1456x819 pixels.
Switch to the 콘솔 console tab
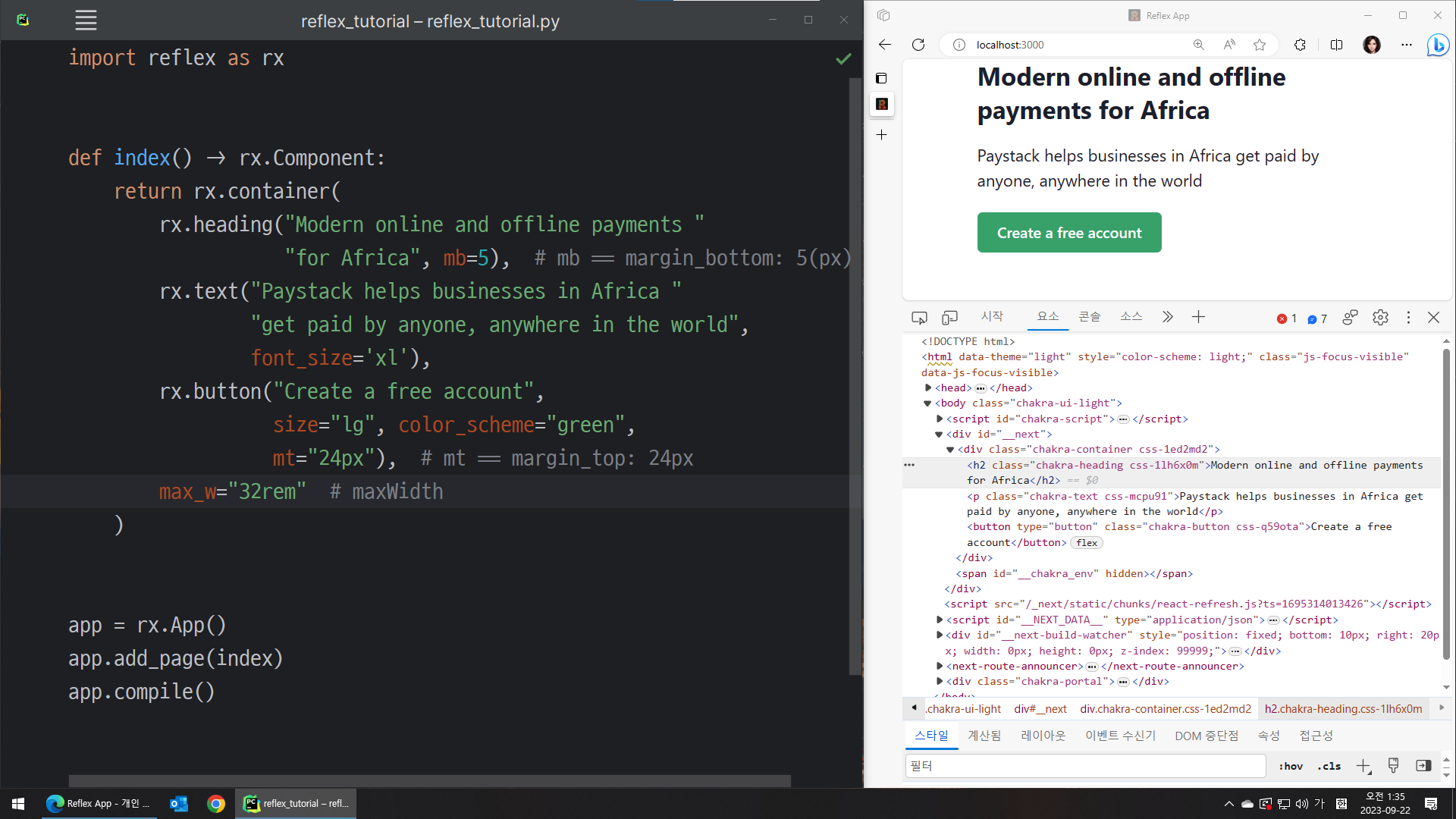pos(1089,317)
